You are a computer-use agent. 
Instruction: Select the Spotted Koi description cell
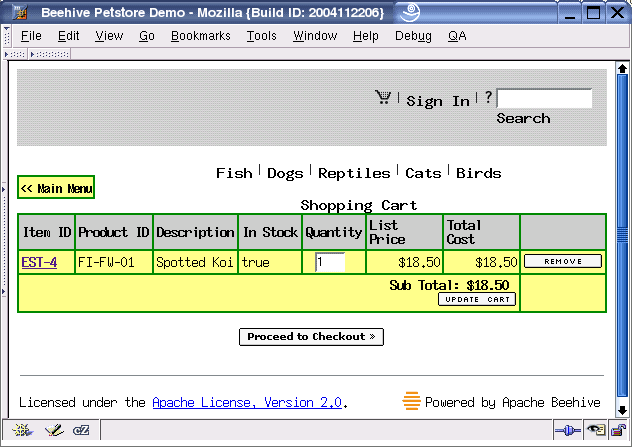[195, 262]
